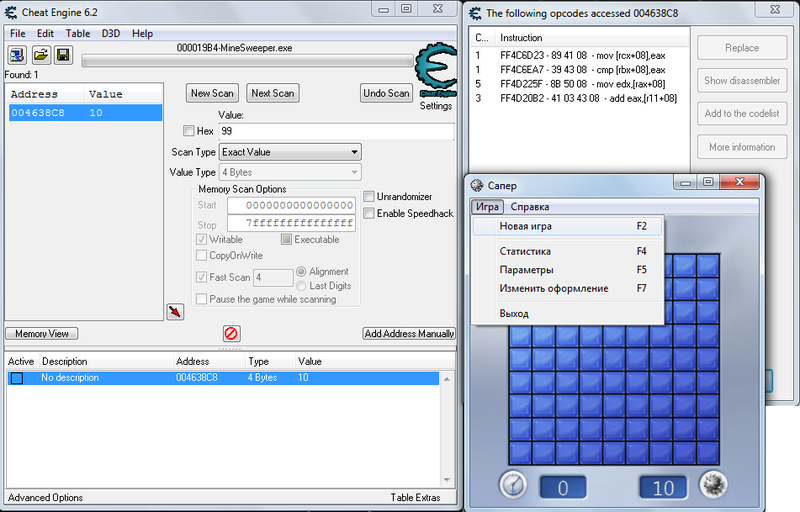Enable Speedhack checkbox
This screenshot has width=800, height=512.
369,213
